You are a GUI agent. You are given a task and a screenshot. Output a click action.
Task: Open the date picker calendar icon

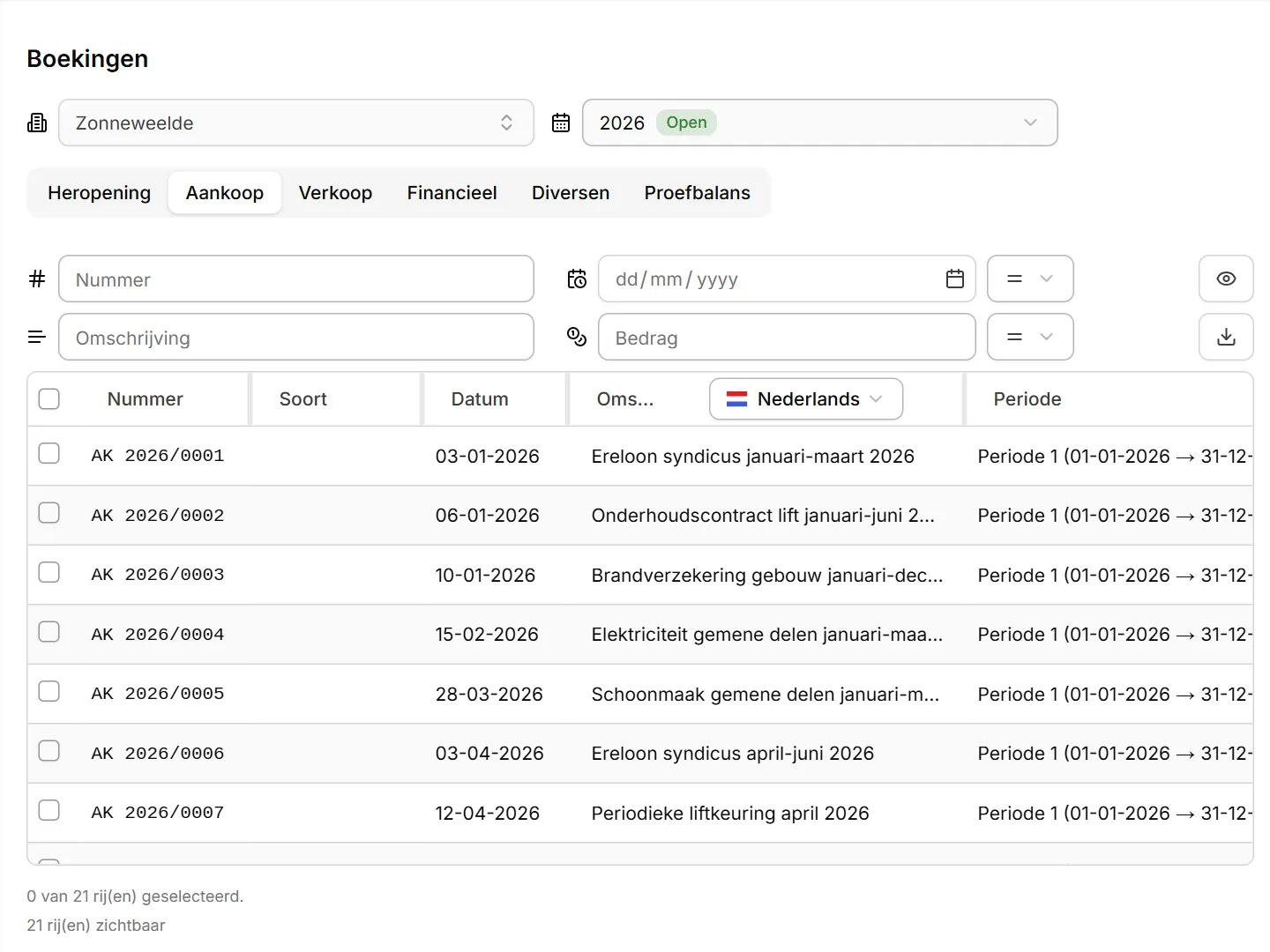click(x=955, y=279)
